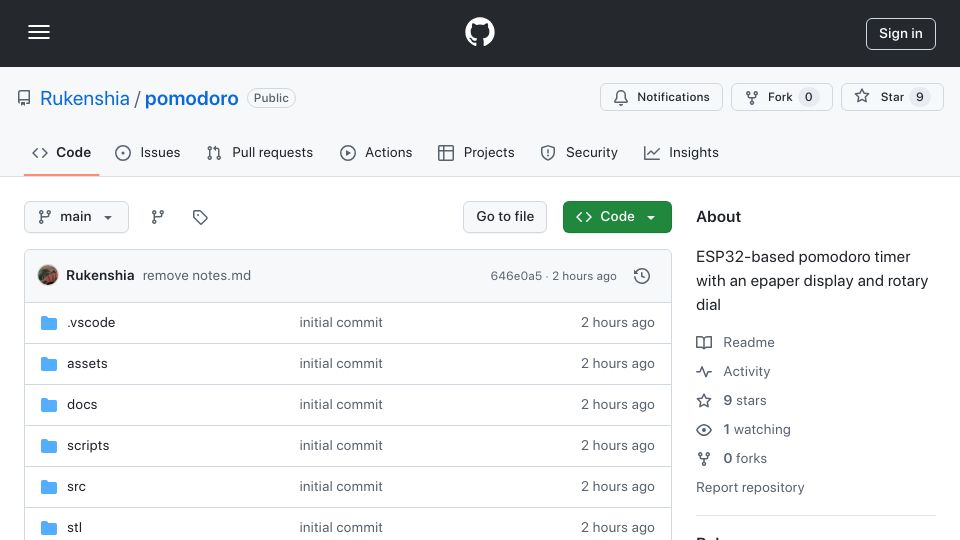The height and width of the screenshot is (540, 960).
Task: Click the Sign in button
Action: pos(900,34)
